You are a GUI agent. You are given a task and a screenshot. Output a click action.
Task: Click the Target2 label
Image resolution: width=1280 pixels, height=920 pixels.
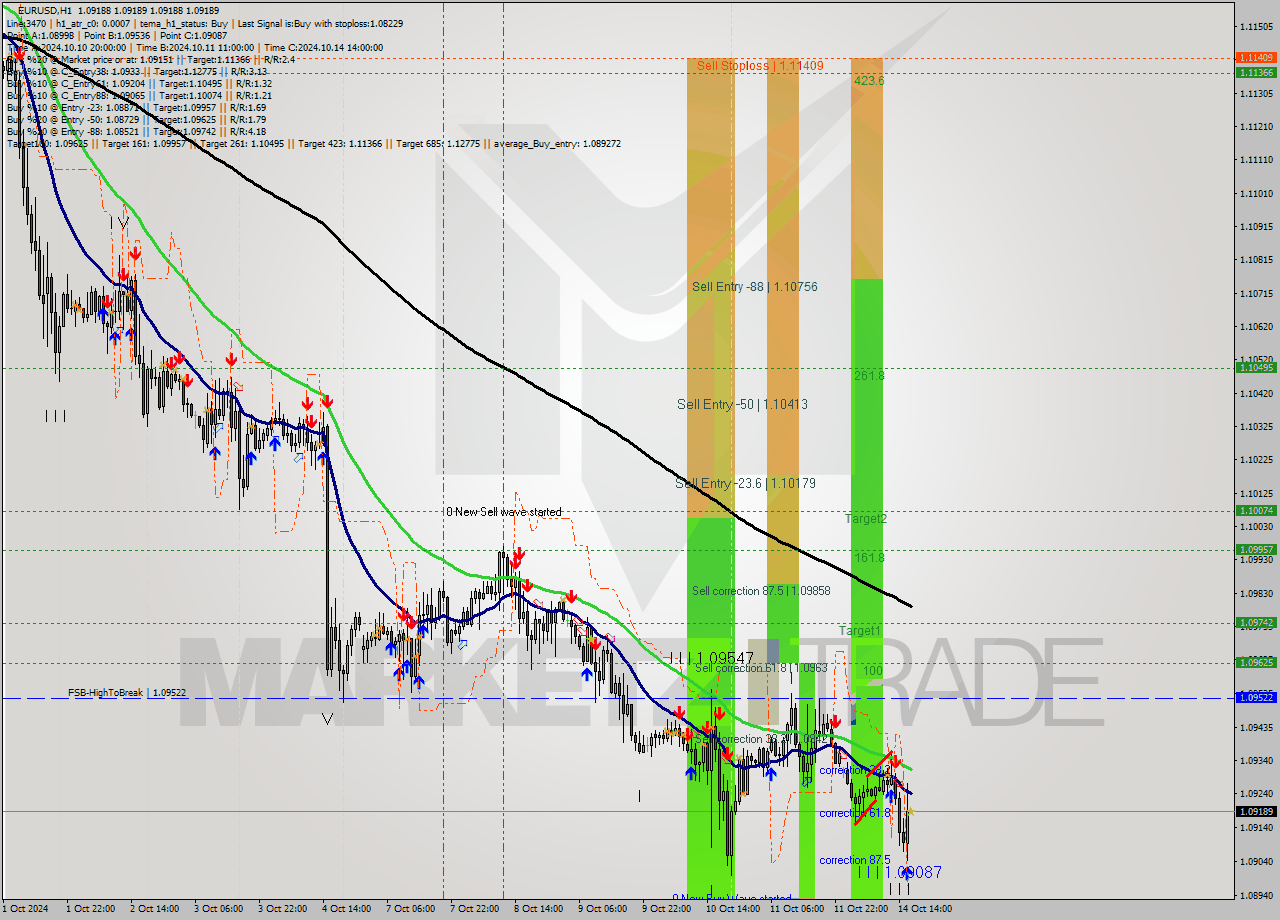866,518
